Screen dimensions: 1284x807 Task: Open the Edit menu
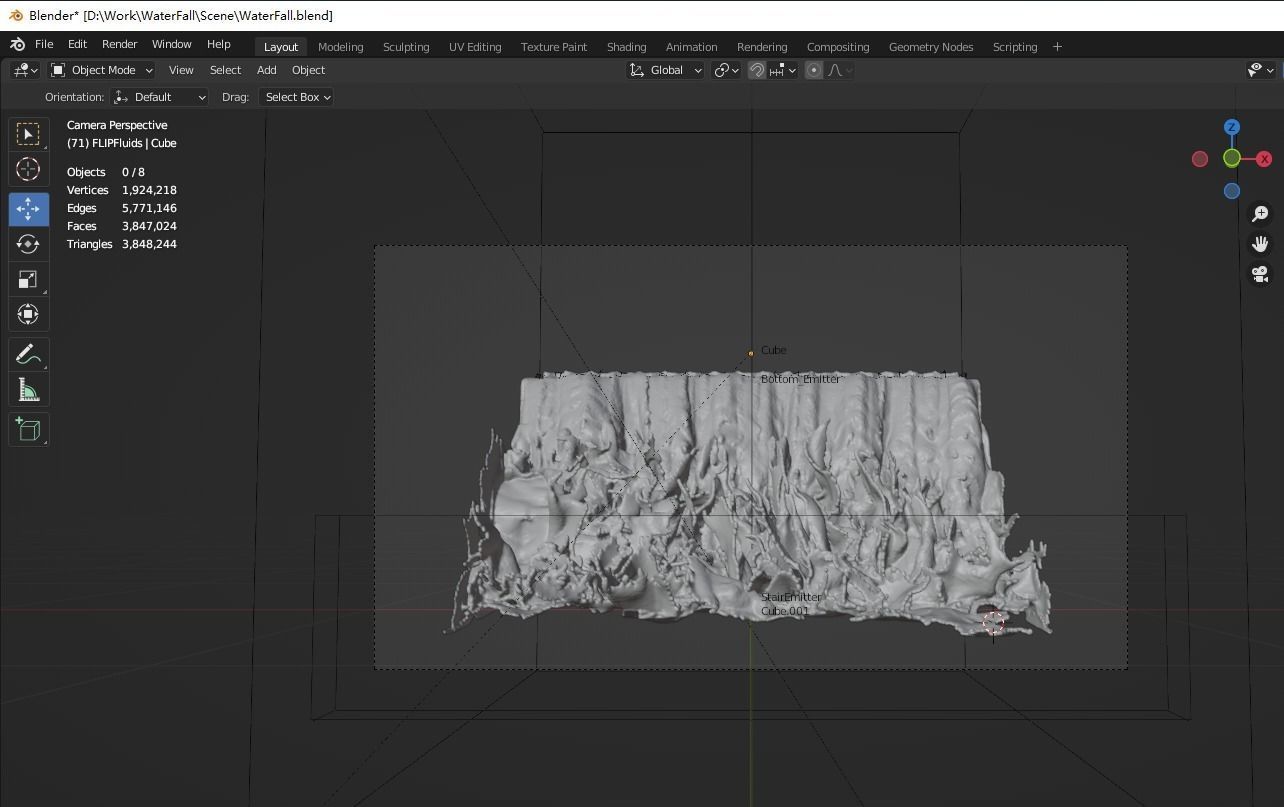click(77, 45)
